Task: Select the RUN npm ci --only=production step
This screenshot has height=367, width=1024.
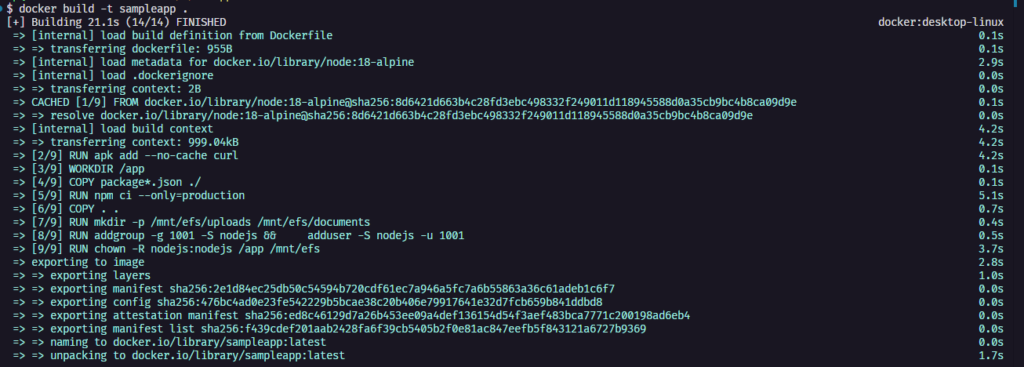Action: (x=129, y=195)
